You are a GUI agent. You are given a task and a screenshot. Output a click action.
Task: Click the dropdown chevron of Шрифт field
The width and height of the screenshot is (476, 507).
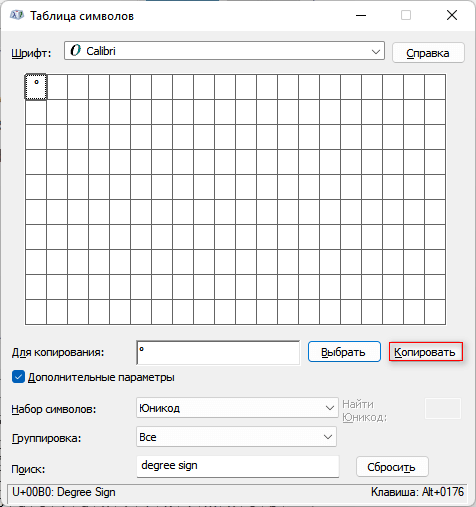[x=376, y=52]
